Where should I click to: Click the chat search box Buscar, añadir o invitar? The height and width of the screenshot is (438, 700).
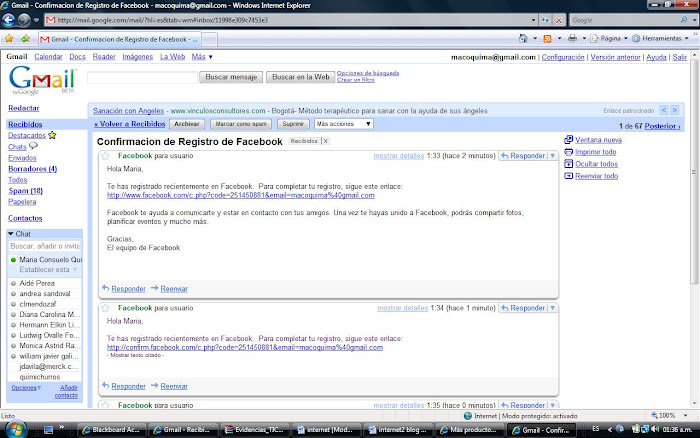click(x=45, y=246)
